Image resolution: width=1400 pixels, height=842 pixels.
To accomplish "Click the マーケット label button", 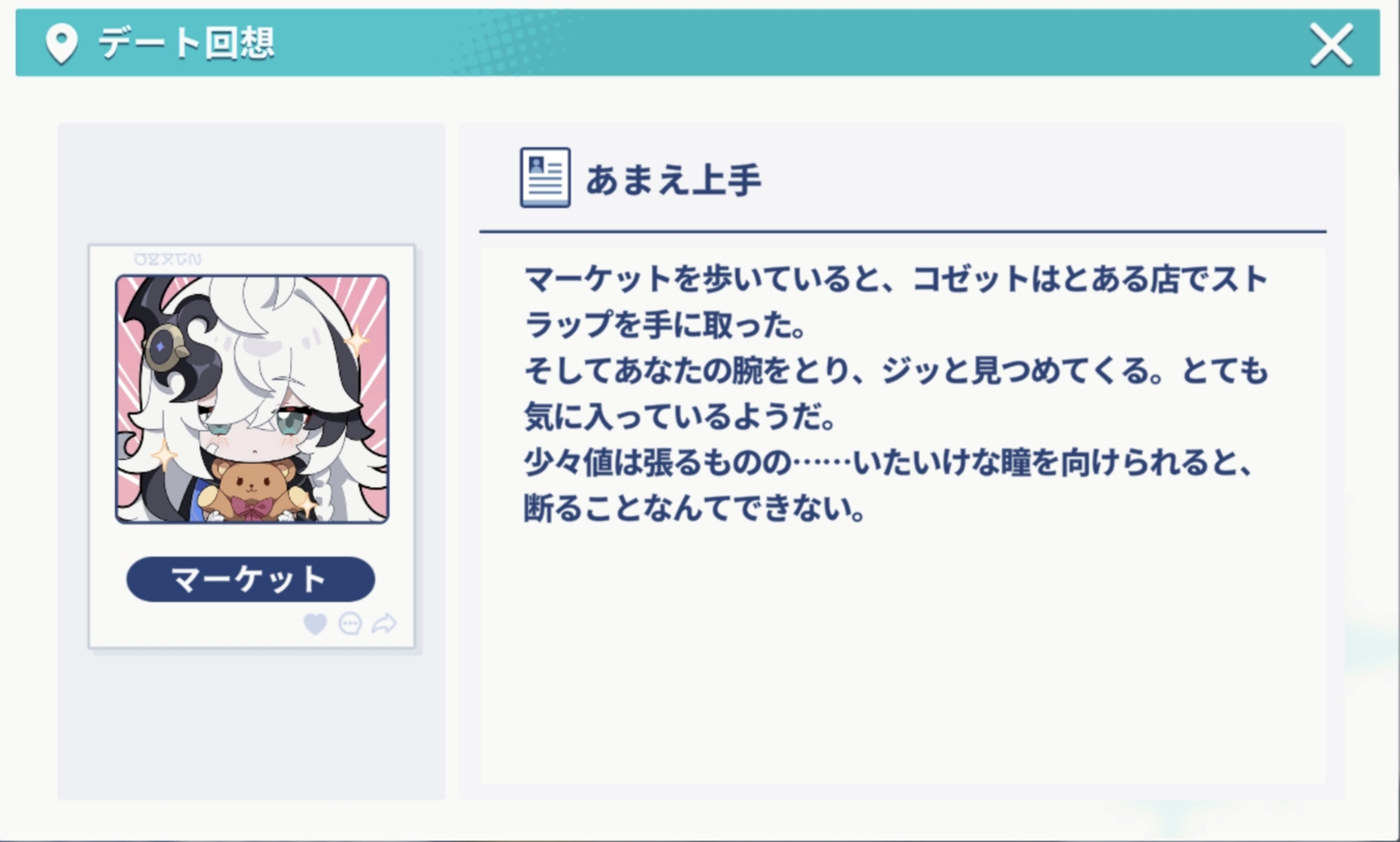I will point(250,579).
